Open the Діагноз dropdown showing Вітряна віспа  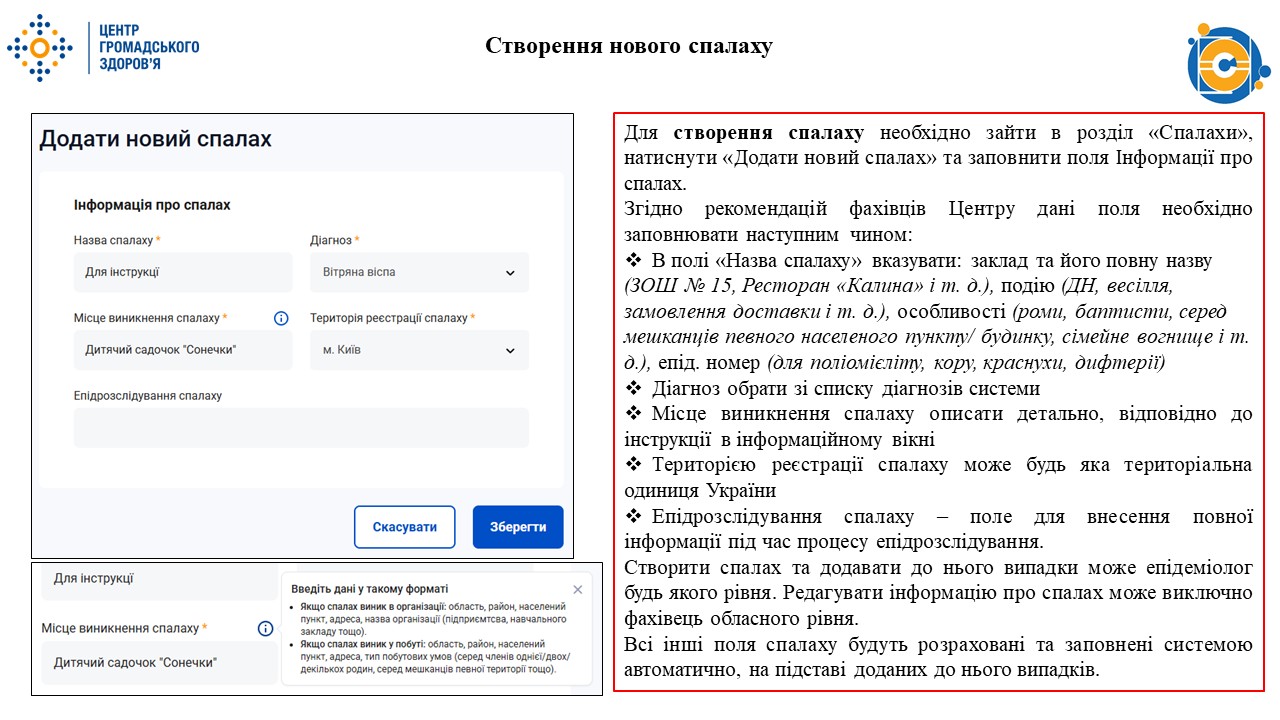click(x=419, y=272)
